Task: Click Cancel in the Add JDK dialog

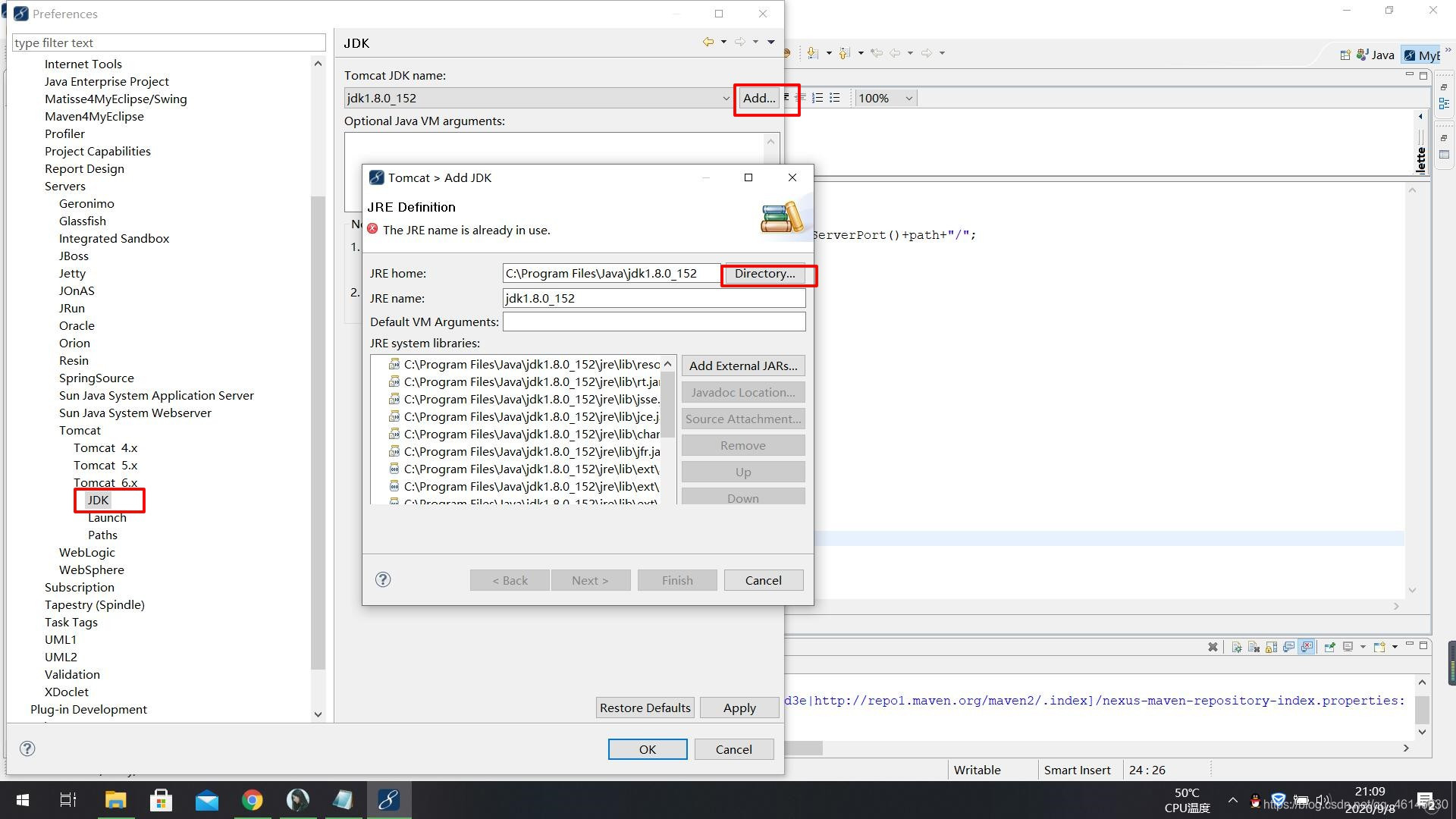Action: (764, 580)
